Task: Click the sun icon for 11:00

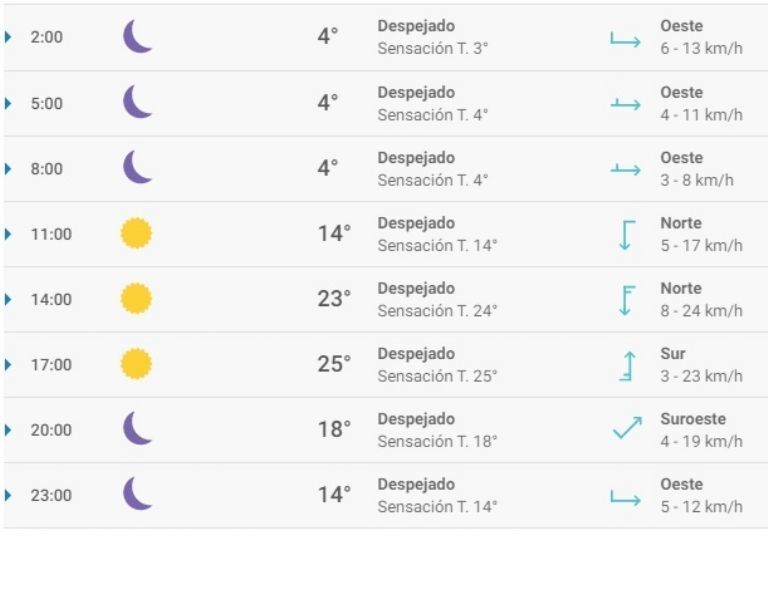Action: click(x=136, y=234)
